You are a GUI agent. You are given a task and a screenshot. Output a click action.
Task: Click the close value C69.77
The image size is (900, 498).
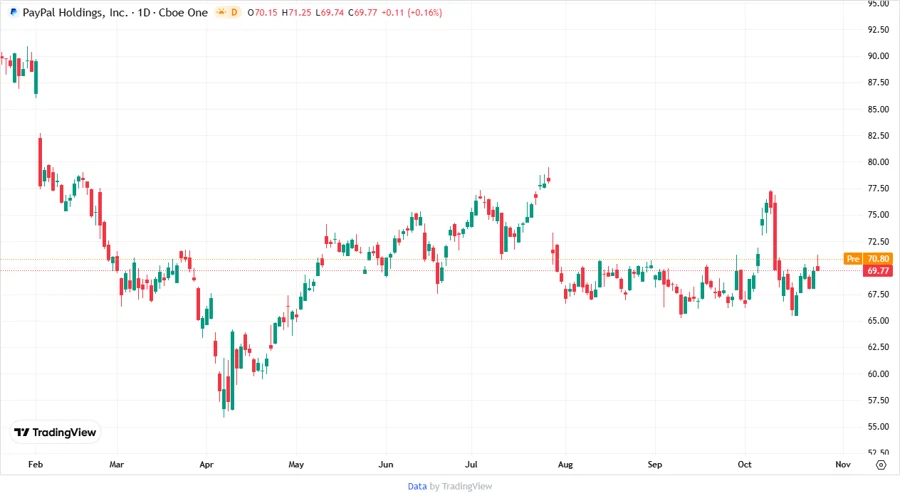coord(363,12)
